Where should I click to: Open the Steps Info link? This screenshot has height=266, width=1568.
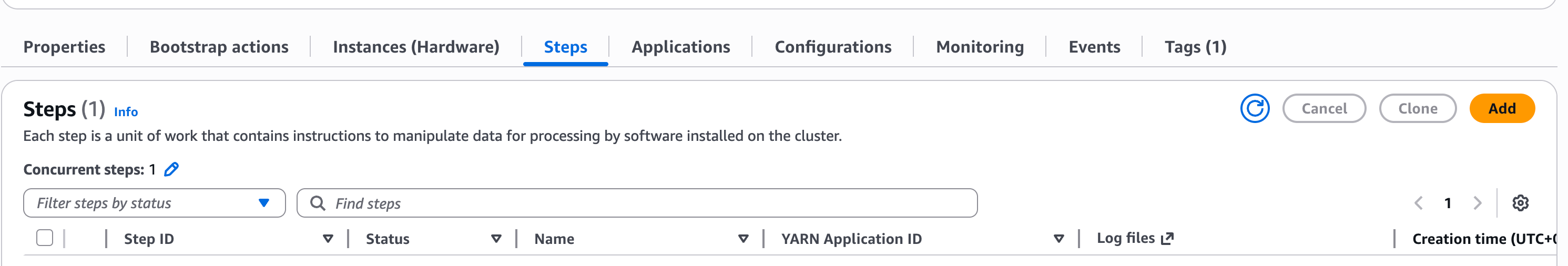point(126,112)
